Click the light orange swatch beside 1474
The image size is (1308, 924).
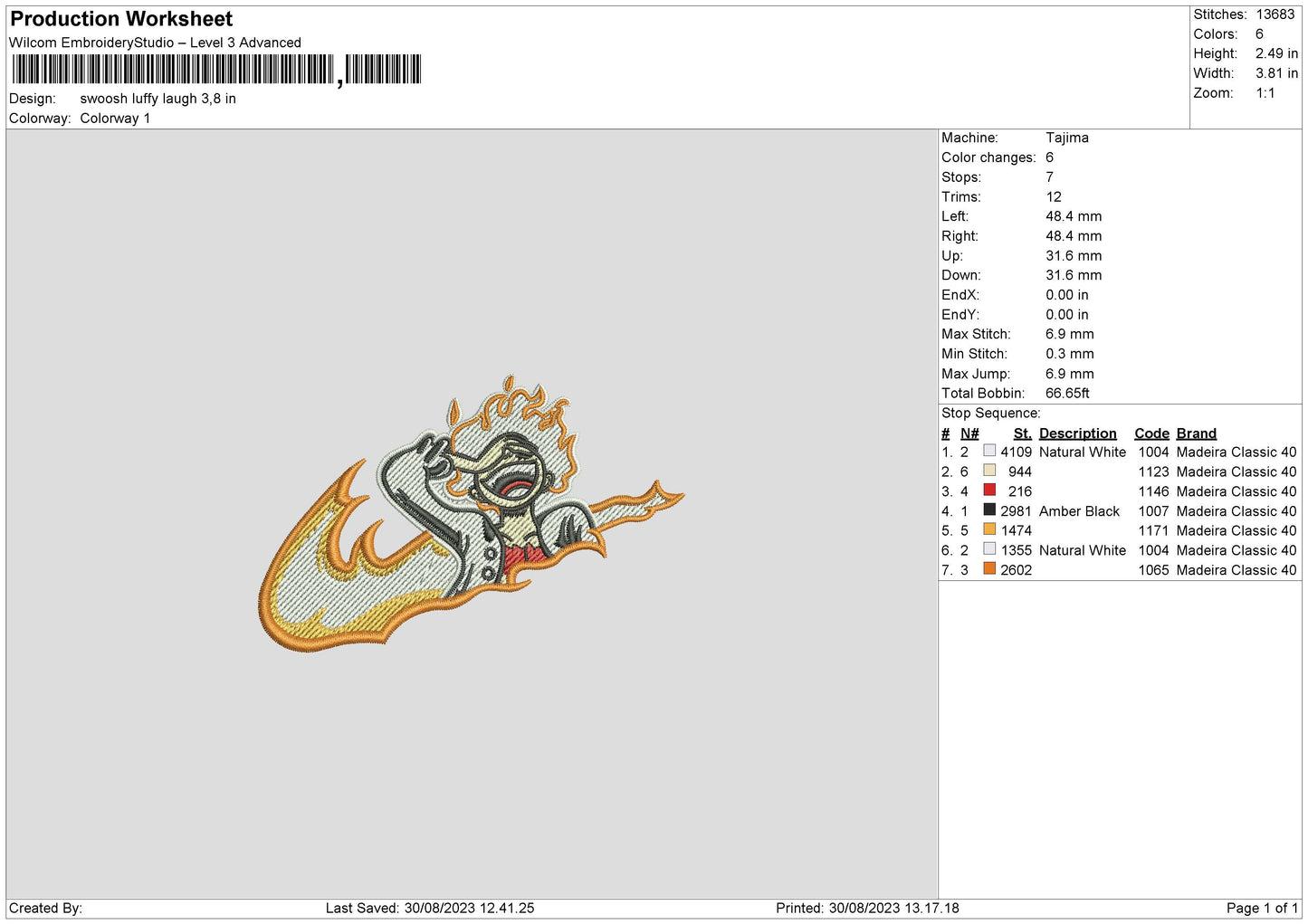[989, 530]
